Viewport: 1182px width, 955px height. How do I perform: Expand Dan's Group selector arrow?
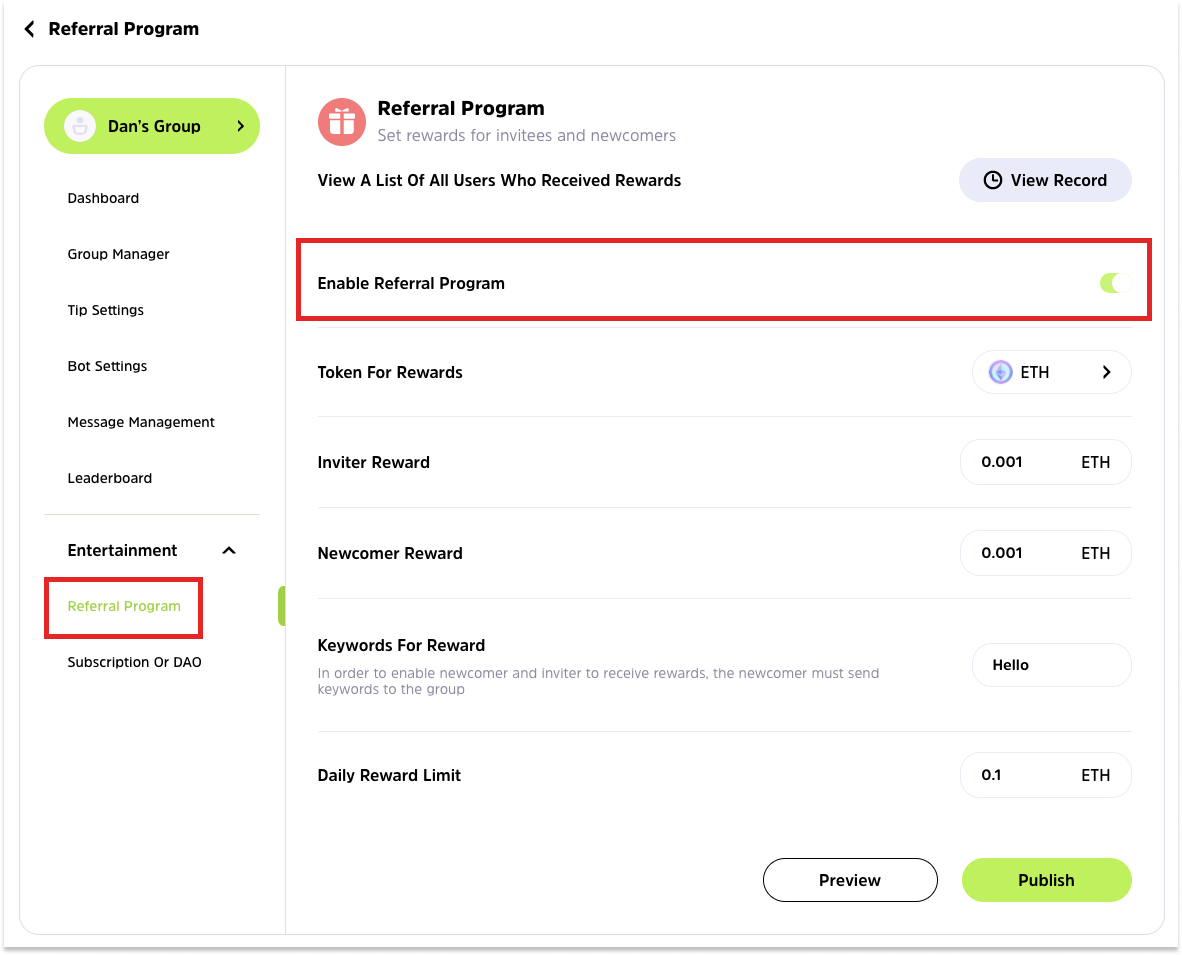(240, 126)
